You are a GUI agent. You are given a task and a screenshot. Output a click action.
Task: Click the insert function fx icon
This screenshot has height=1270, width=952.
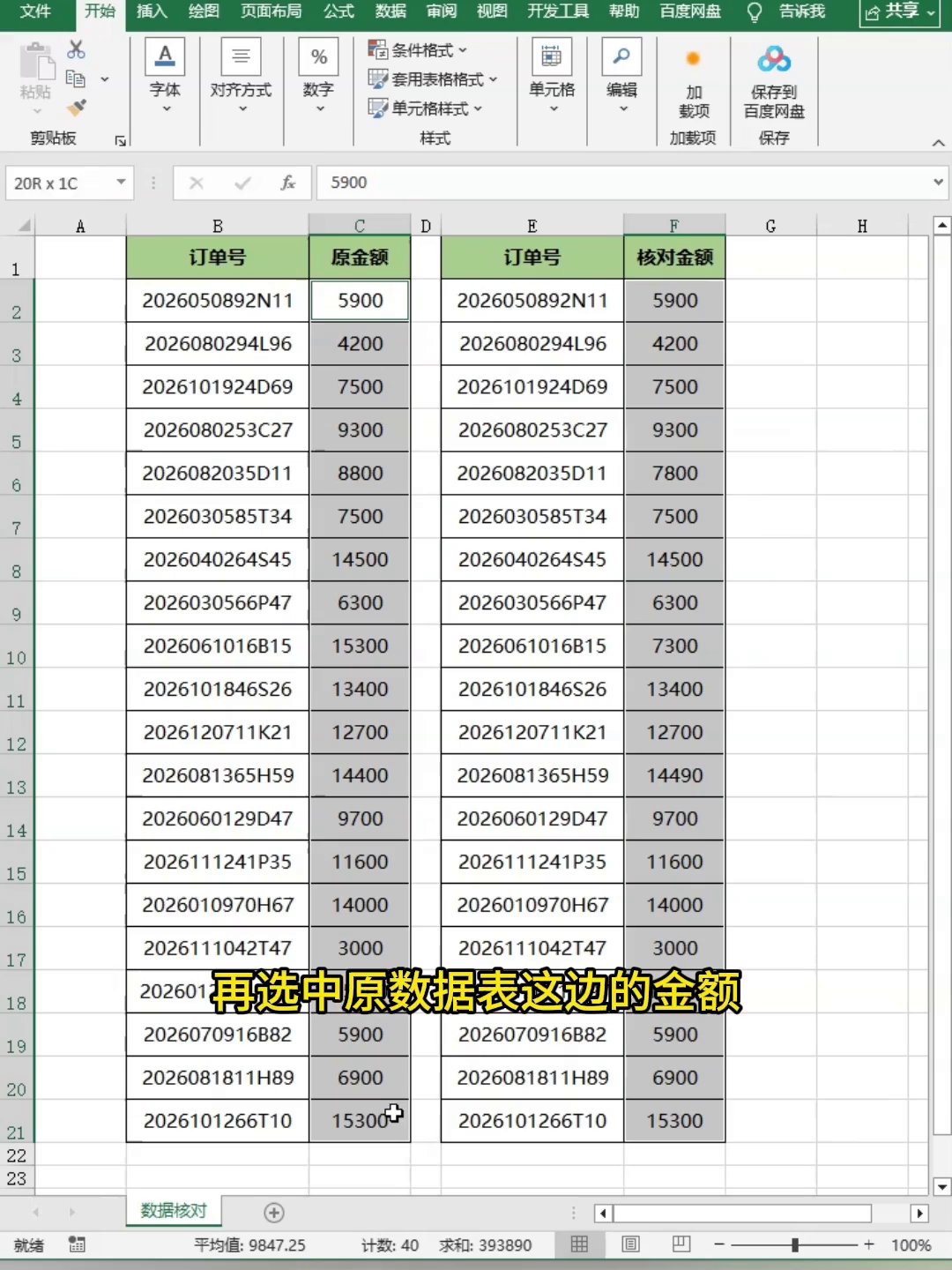pyautogui.click(x=287, y=183)
